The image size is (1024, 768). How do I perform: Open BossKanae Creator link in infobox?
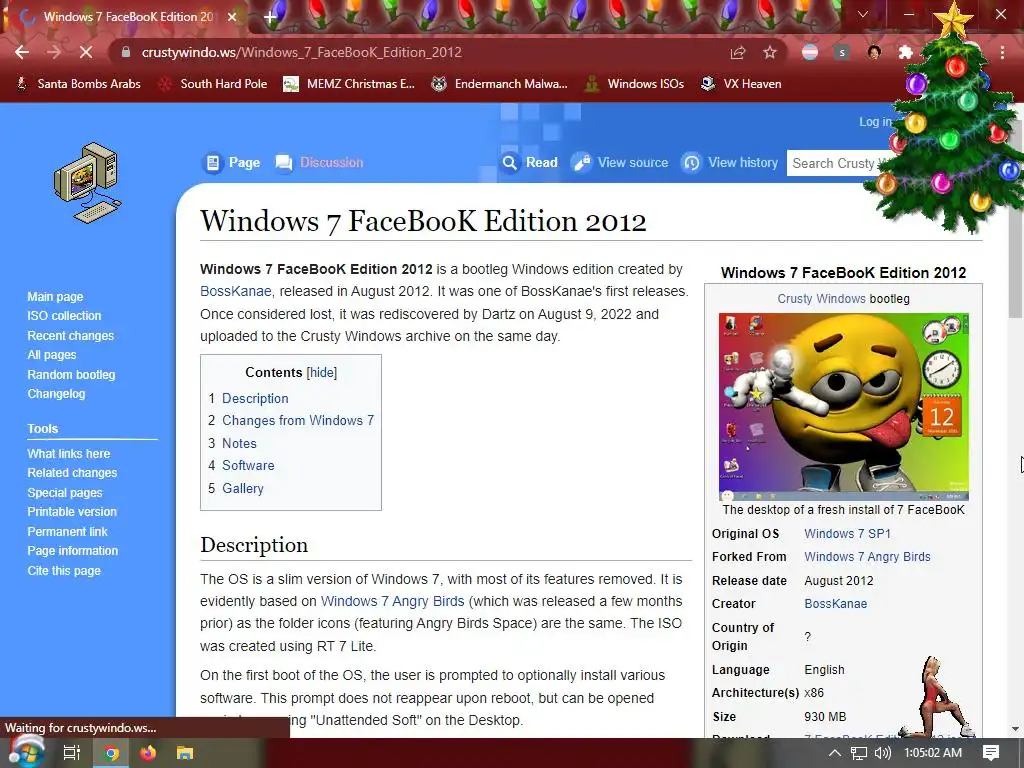[835, 604]
